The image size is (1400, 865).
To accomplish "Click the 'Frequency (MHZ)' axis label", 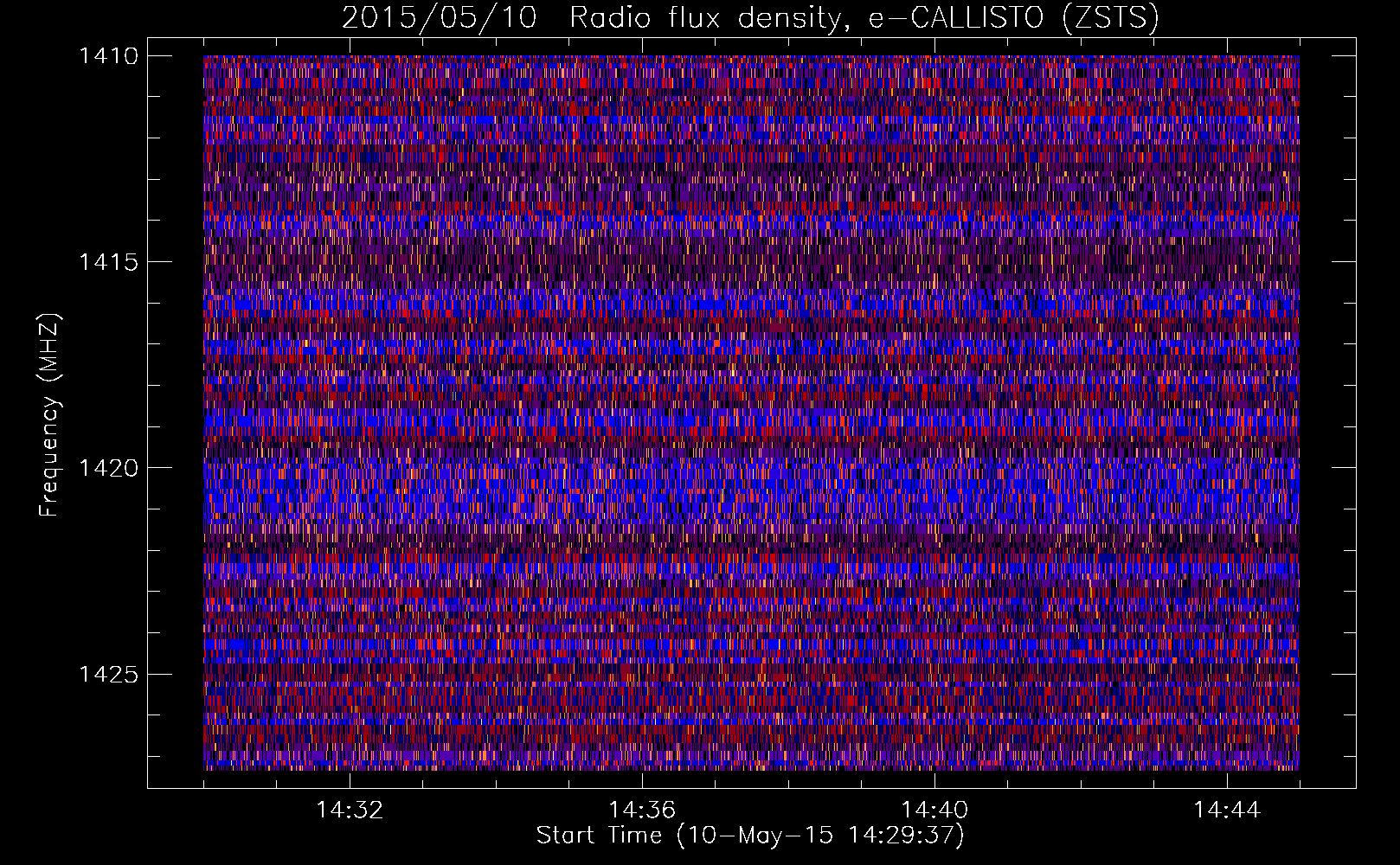I will tap(49, 415).
